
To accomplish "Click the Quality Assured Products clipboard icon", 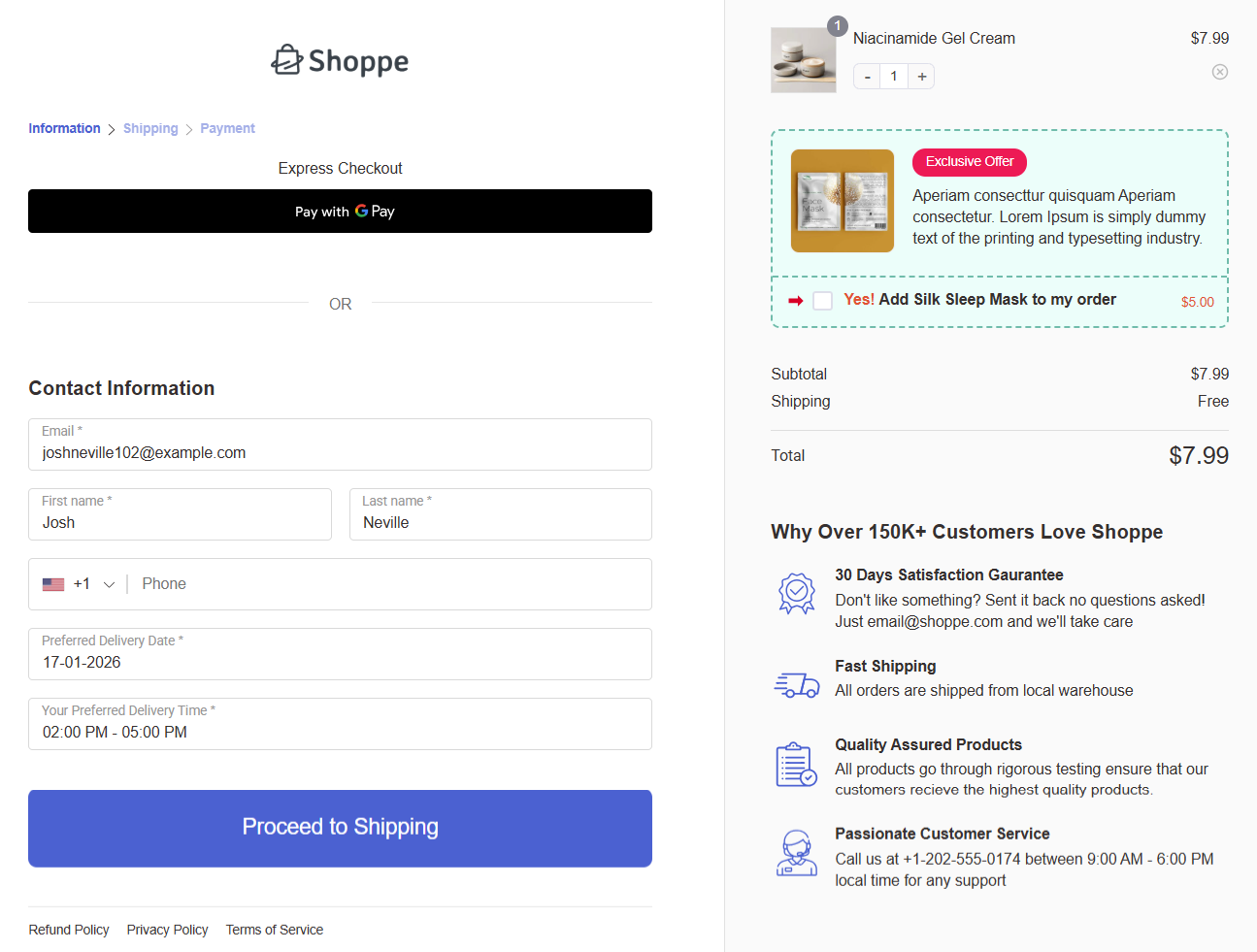I will pos(797,766).
